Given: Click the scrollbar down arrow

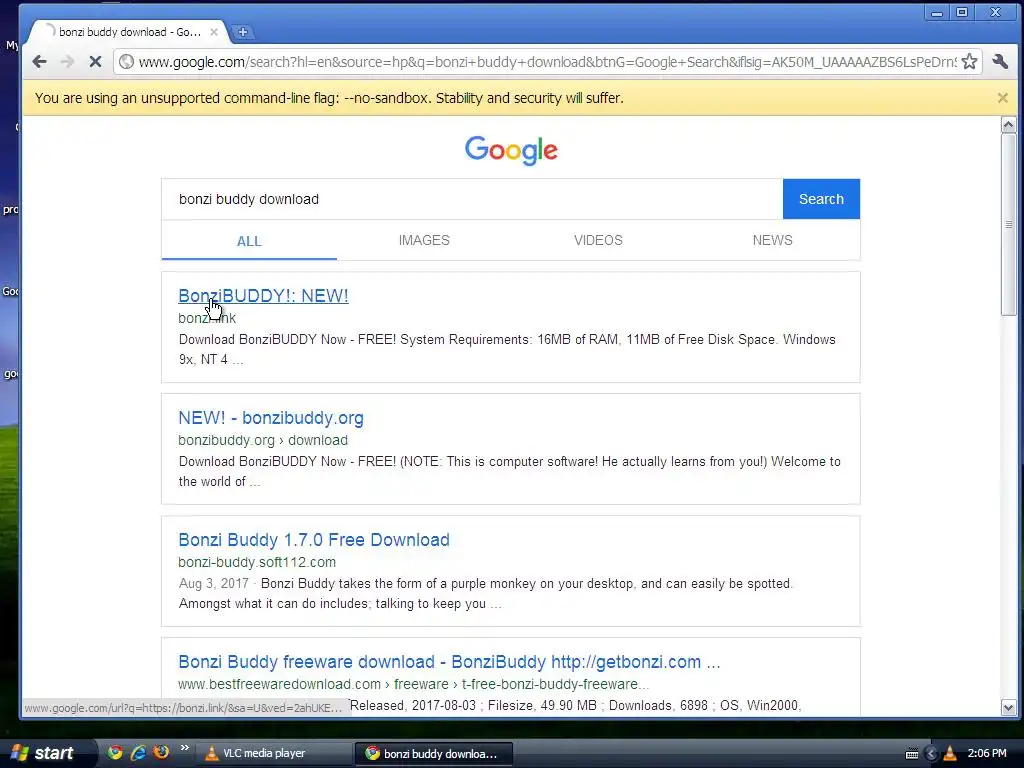Looking at the screenshot, I should pyautogui.click(x=1008, y=707).
